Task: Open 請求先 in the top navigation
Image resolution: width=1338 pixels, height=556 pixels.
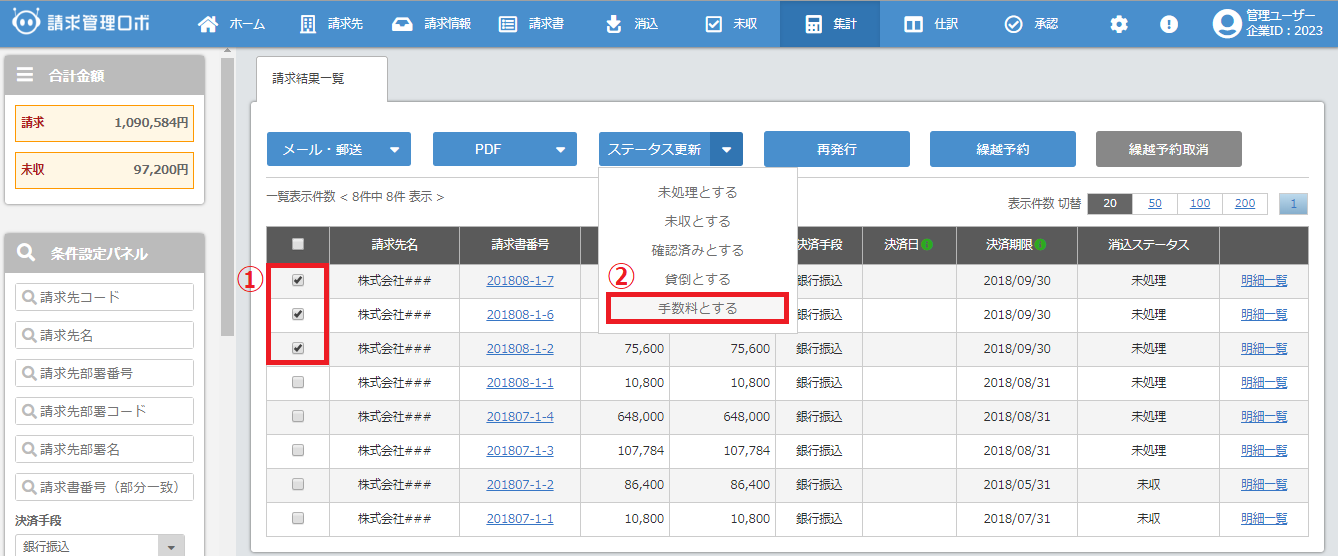Action: coord(331,24)
